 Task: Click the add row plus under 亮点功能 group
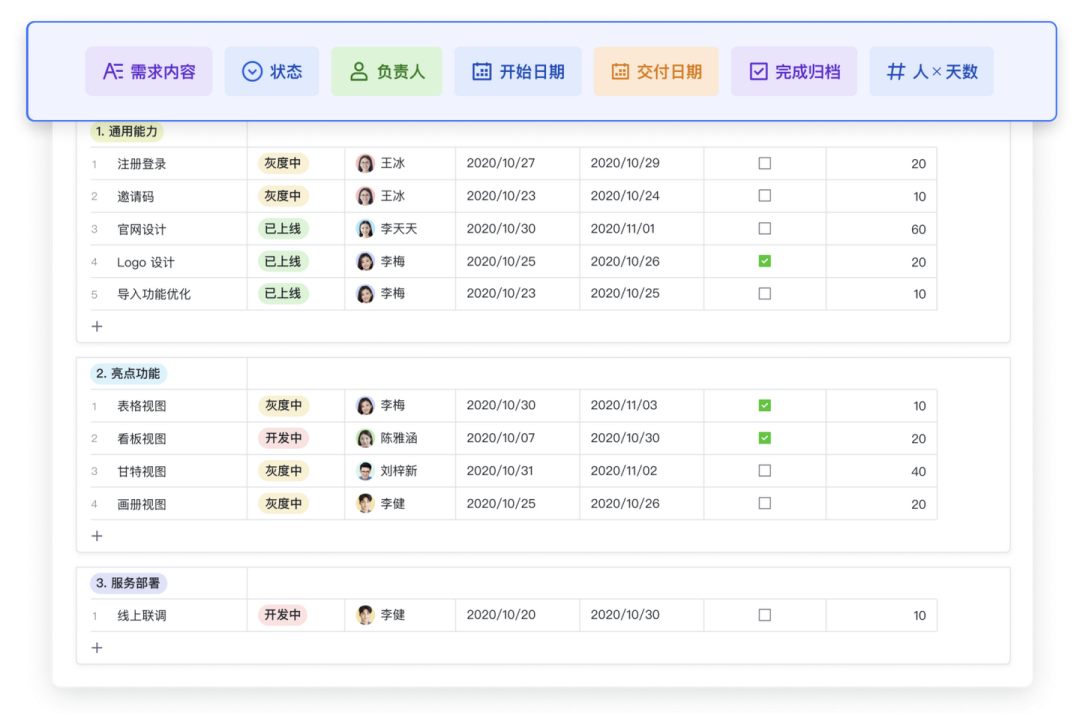click(x=97, y=536)
